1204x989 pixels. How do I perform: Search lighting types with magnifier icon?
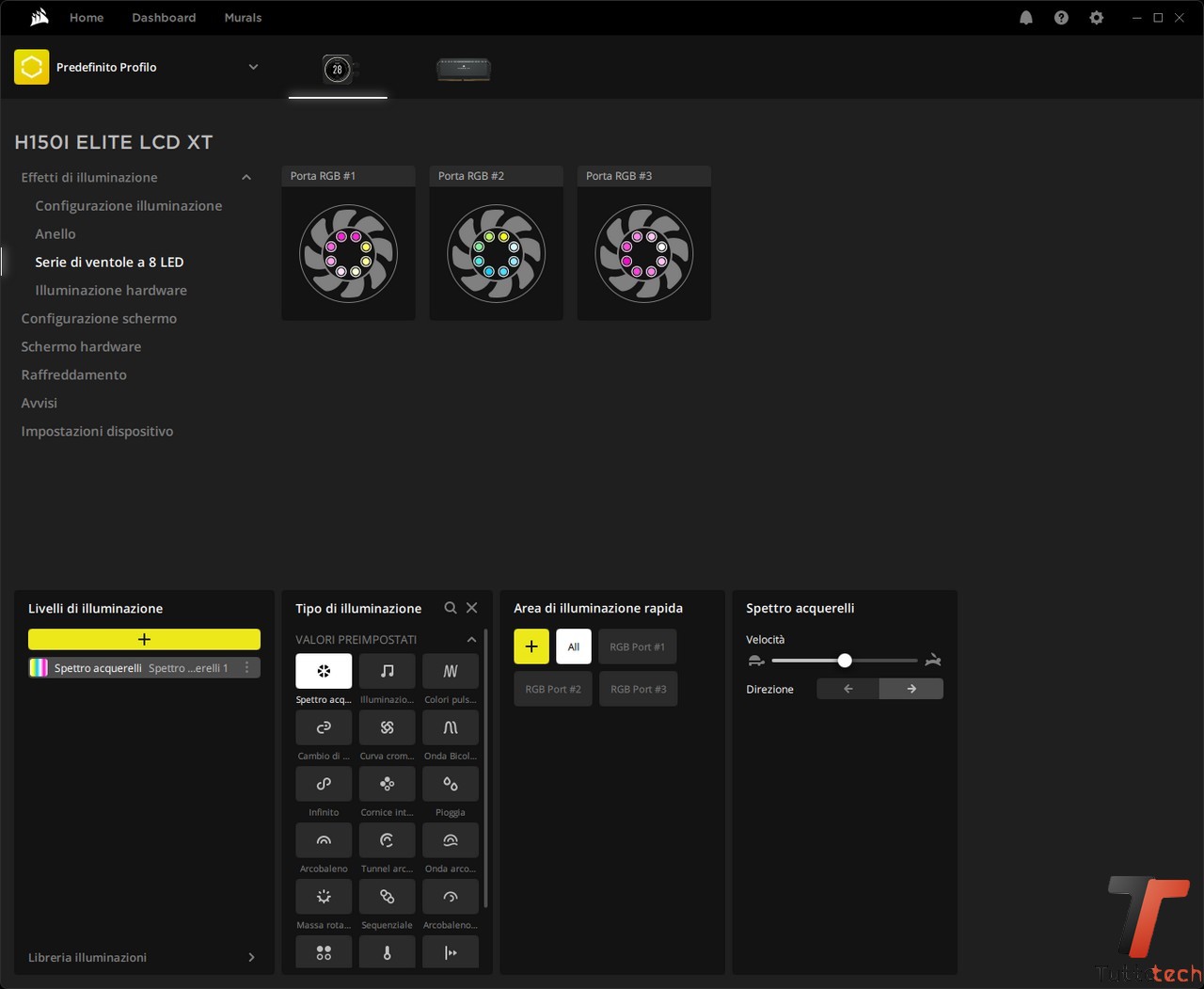click(451, 608)
